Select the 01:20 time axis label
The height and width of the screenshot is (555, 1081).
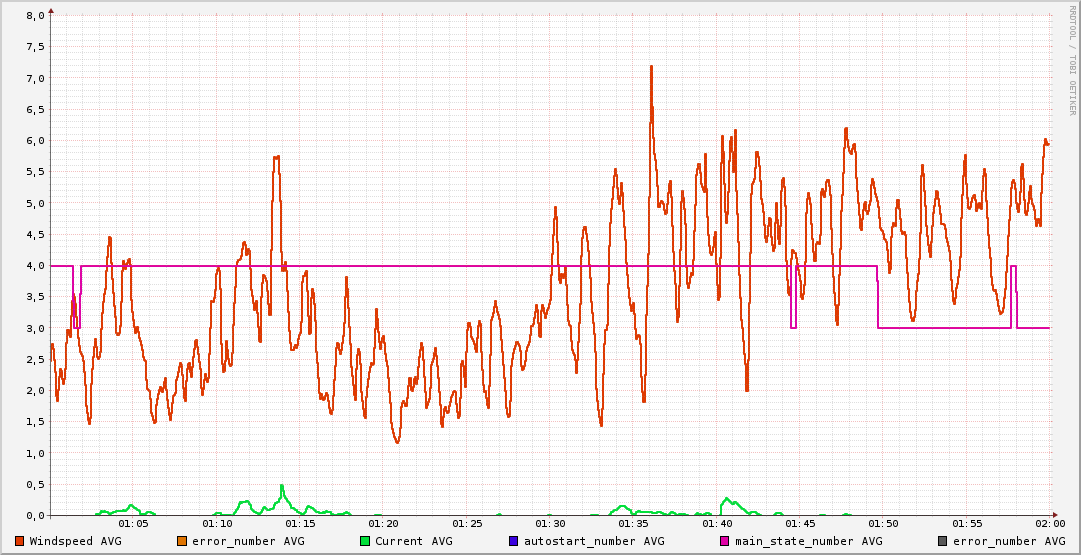click(x=384, y=524)
